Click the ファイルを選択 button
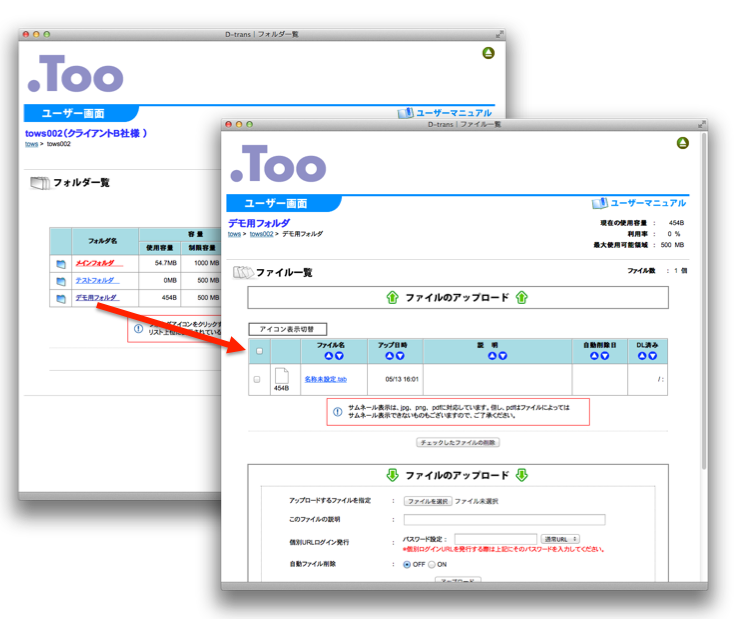The image size is (735, 619). click(x=427, y=500)
